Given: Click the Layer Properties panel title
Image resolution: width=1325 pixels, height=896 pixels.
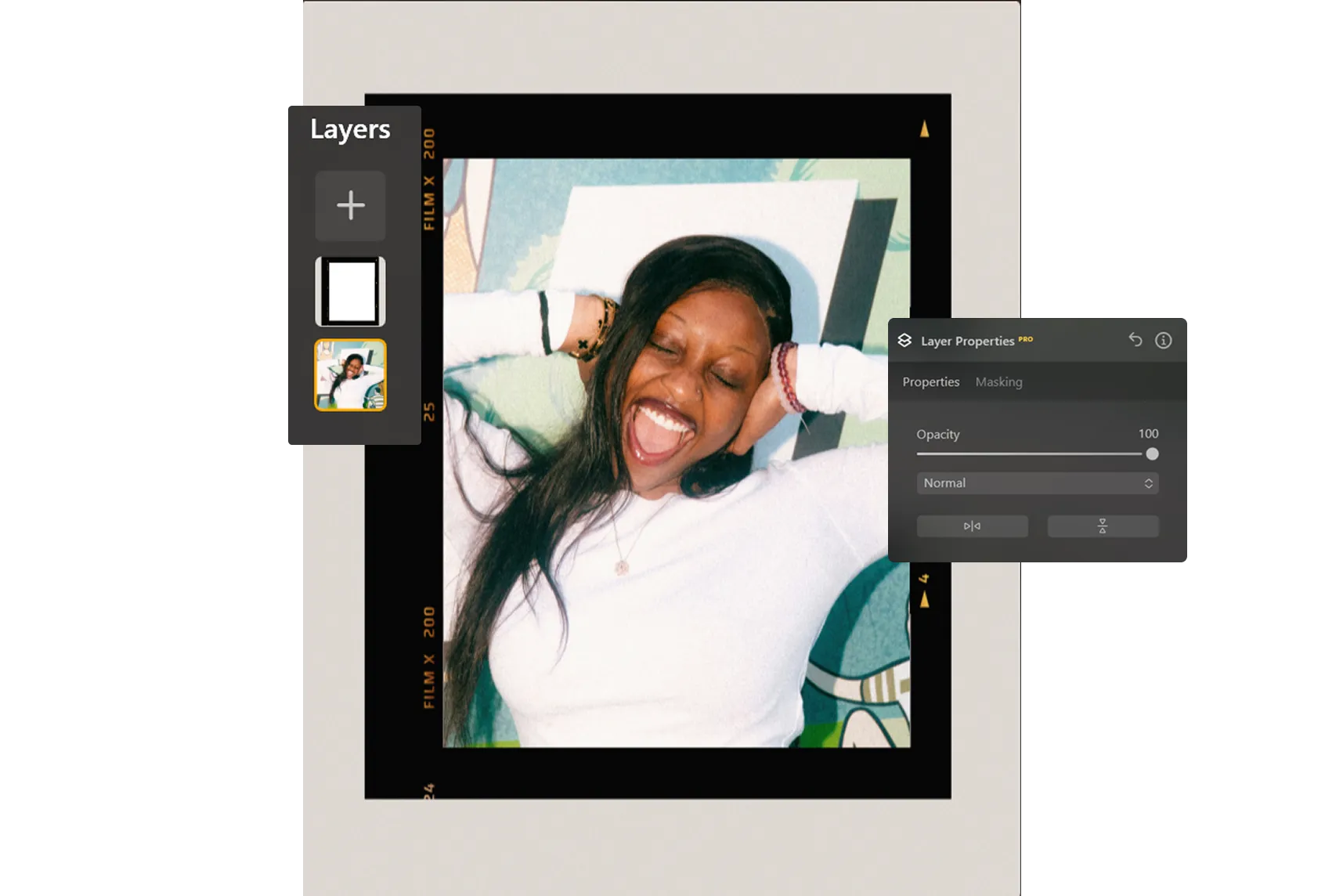Looking at the screenshot, I should 967,341.
